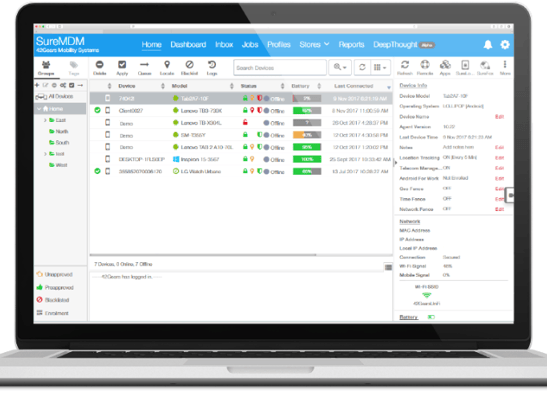The image size is (547, 393).
Task: Open the notifications bell icon
Action: point(488,45)
